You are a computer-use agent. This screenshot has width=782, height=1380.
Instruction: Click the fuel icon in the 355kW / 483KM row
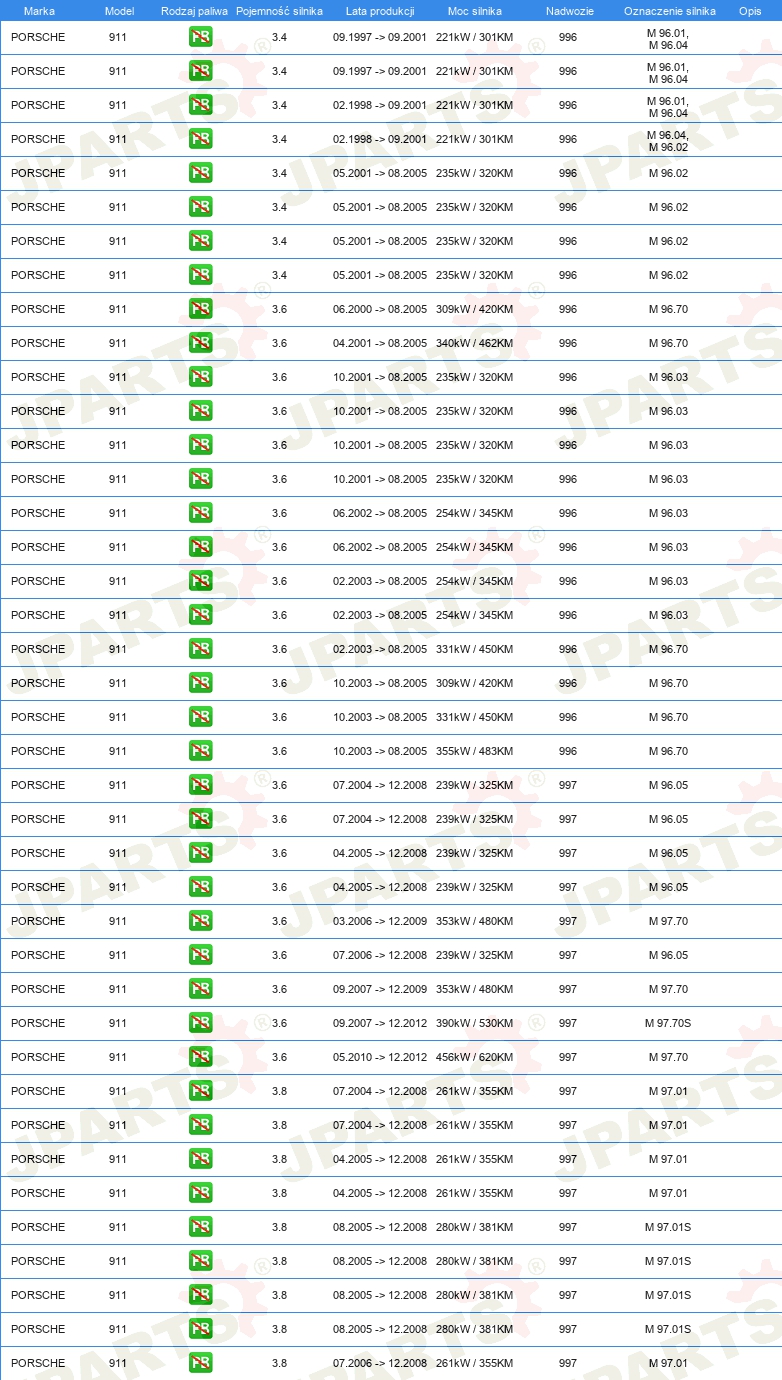pyautogui.click(x=200, y=751)
